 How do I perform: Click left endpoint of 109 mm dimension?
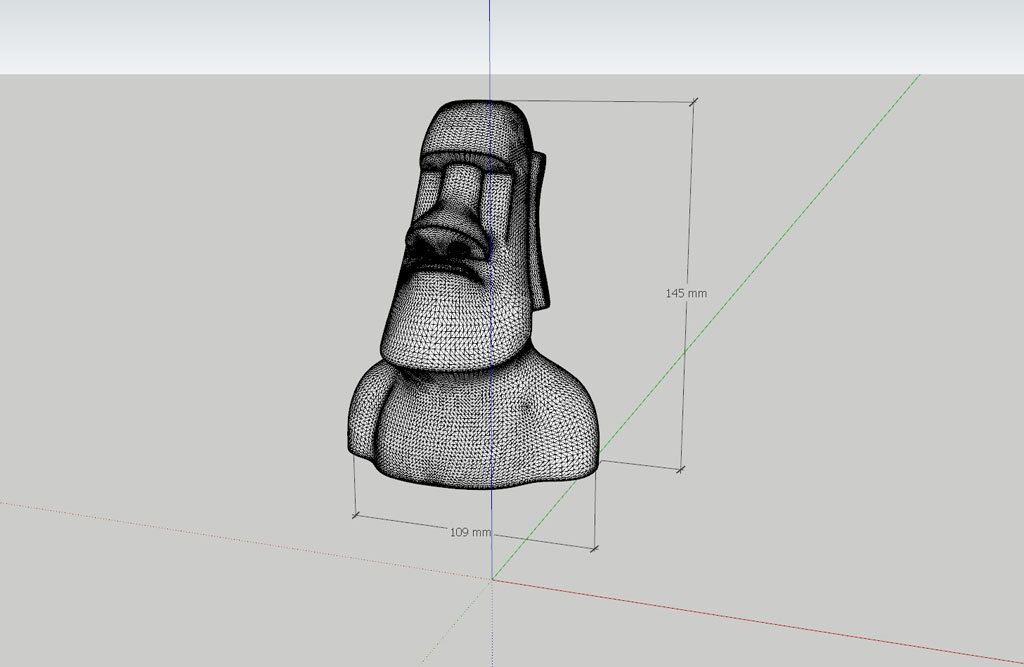tap(355, 515)
